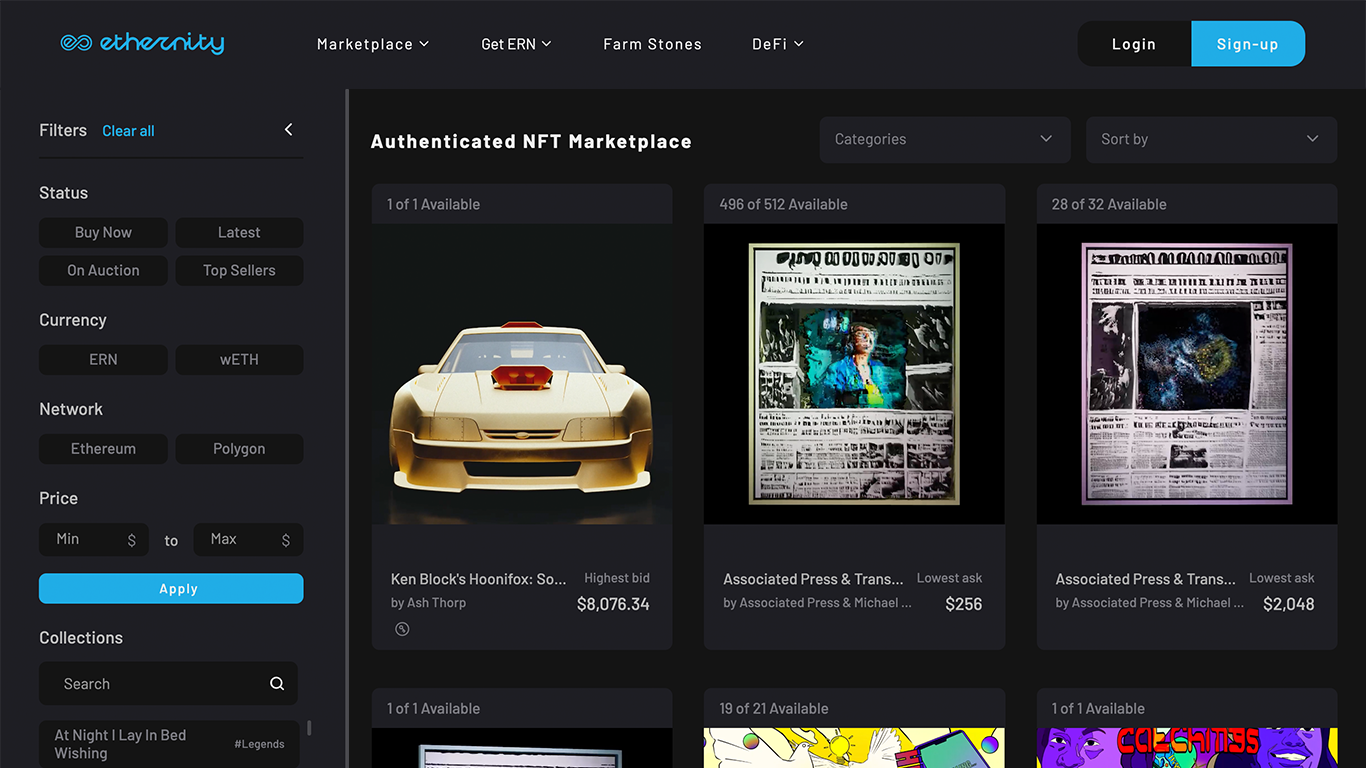Image resolution: width=1366 pixels, height=768 pixels.
Task: Click the $2,048 lowest ask price
Action: pos(1289,604)
